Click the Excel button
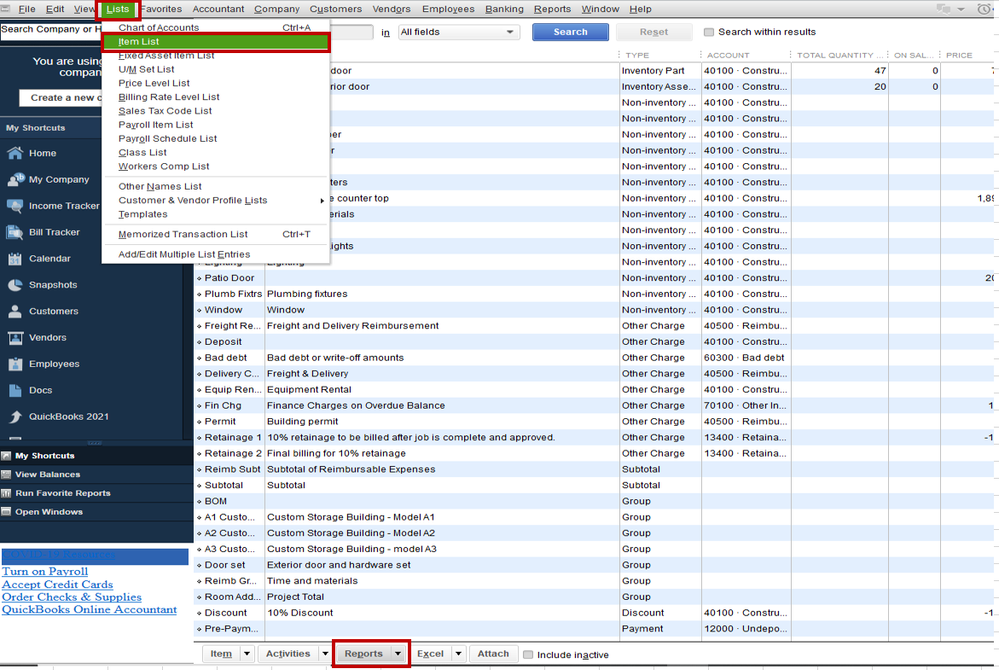This screenshot has height=670, width=999. coord(430,653)
